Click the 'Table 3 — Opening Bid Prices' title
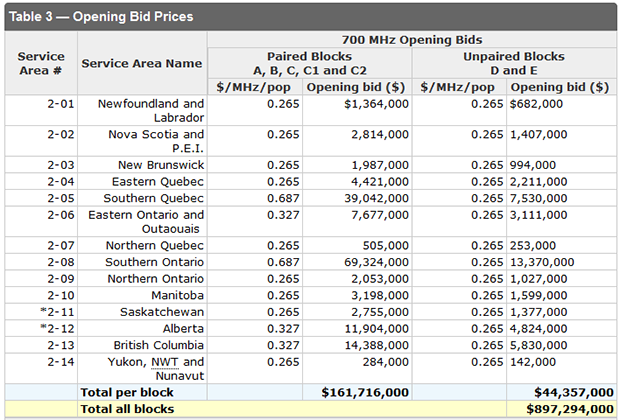The image size is (620, 420). (101, 17)
